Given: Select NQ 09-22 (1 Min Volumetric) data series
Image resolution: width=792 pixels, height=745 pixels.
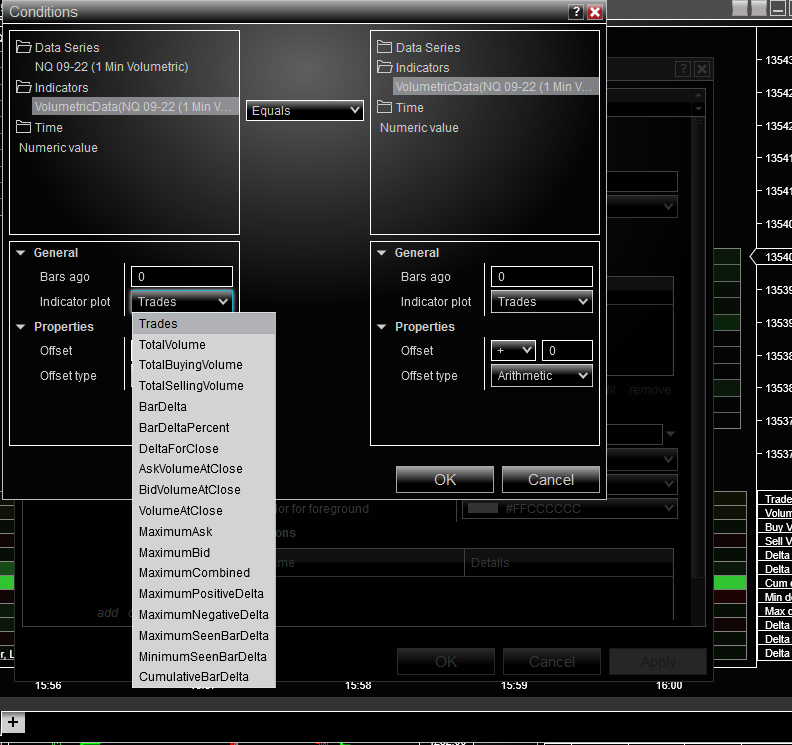Looking at the screenshot, I should [x=111, y=67].
